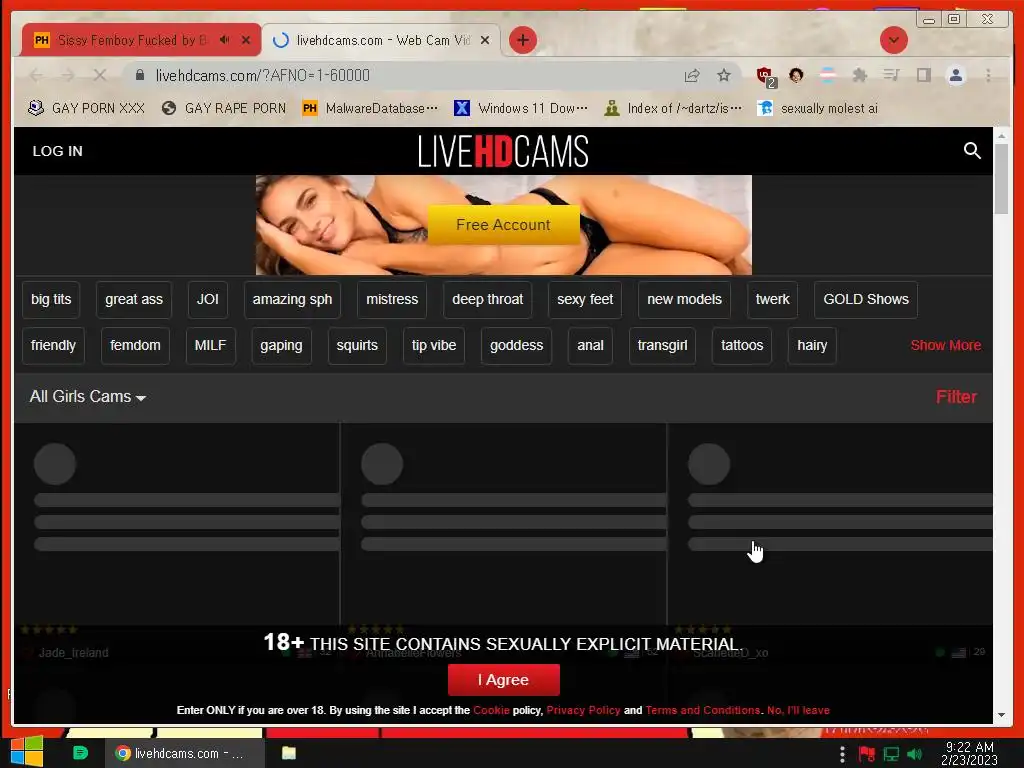Stop loading the page with the X button
The image size is (1024, 768).
tap(99, 76)
